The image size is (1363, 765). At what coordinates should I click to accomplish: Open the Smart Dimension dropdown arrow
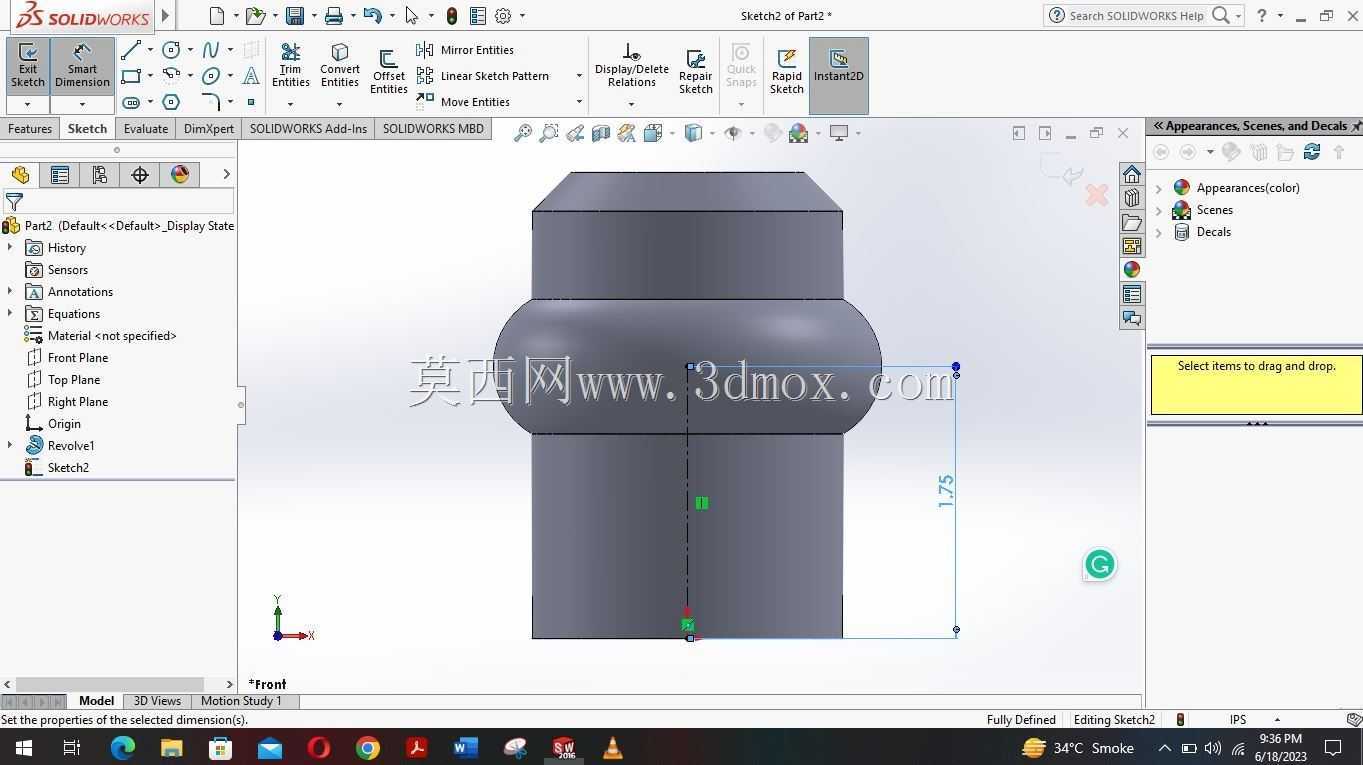click(82, 104)
